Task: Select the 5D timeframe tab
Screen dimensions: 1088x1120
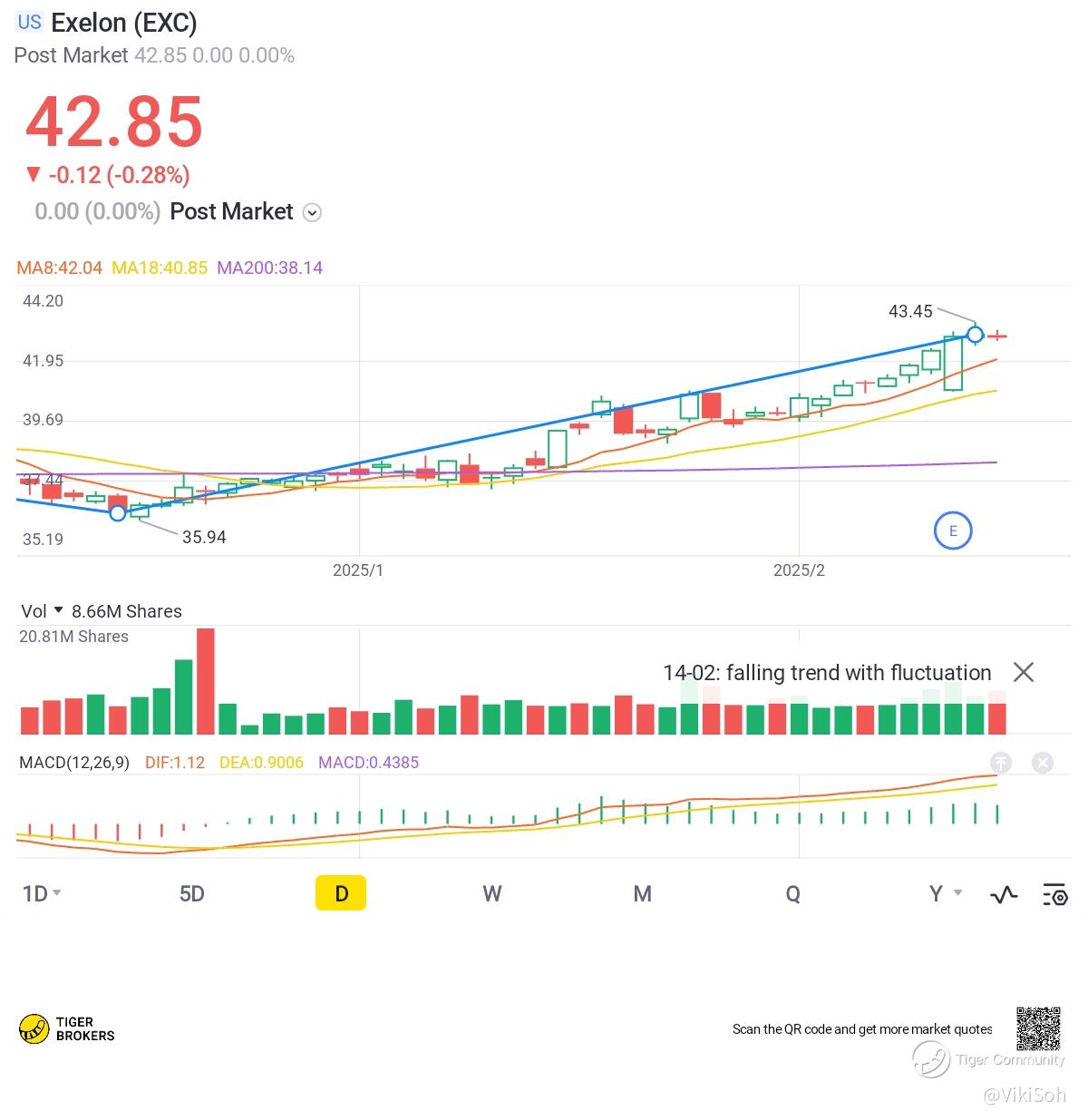Action: tap(191, 894)
